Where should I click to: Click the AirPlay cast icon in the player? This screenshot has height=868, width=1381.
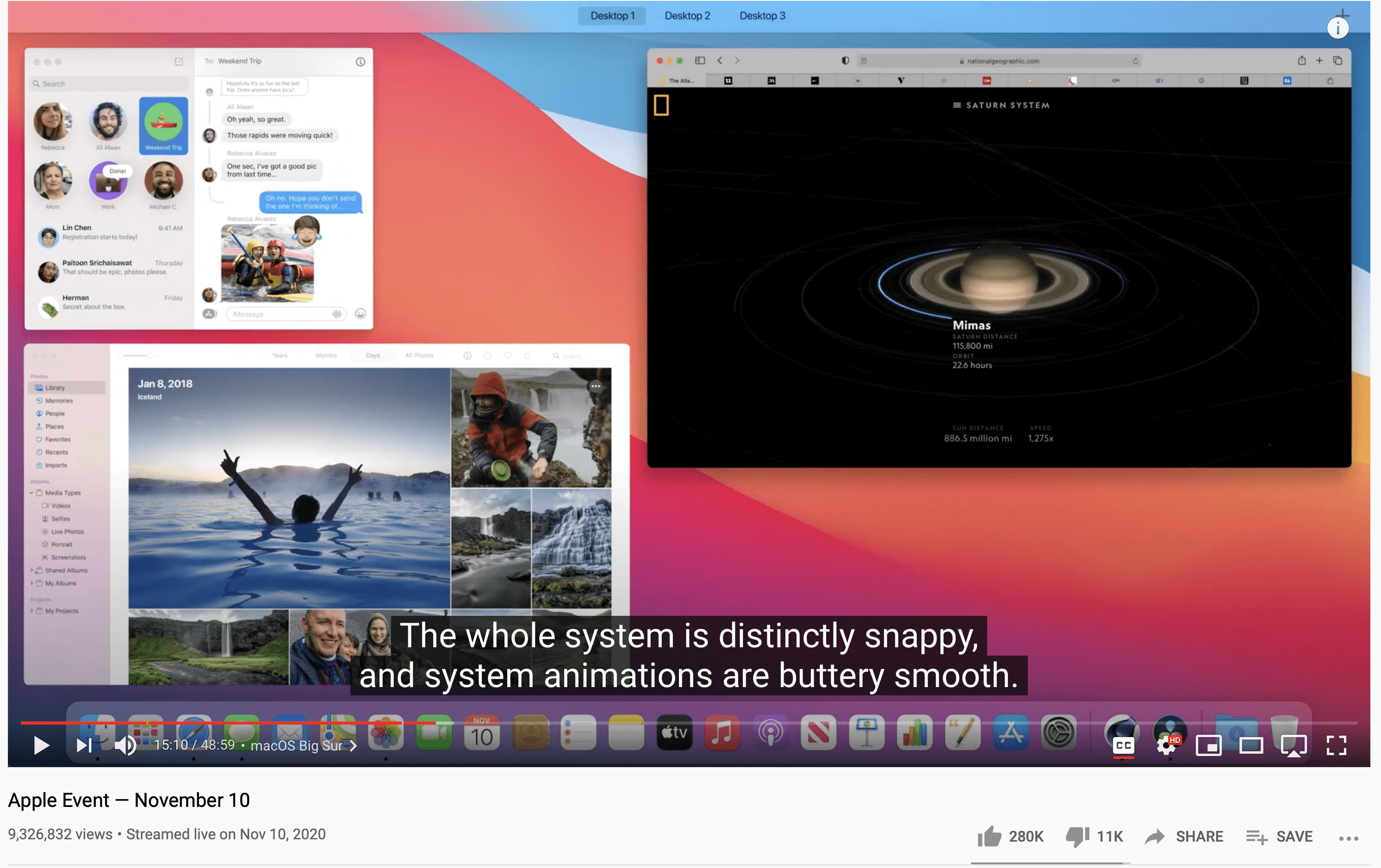(1294, 745)
